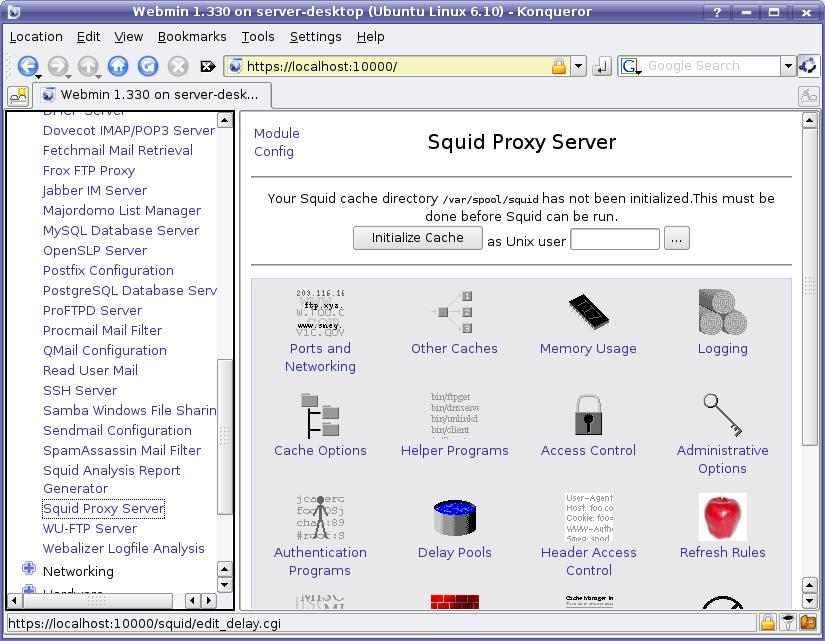Click the Up directory toolbar icon

click(88, 66)
